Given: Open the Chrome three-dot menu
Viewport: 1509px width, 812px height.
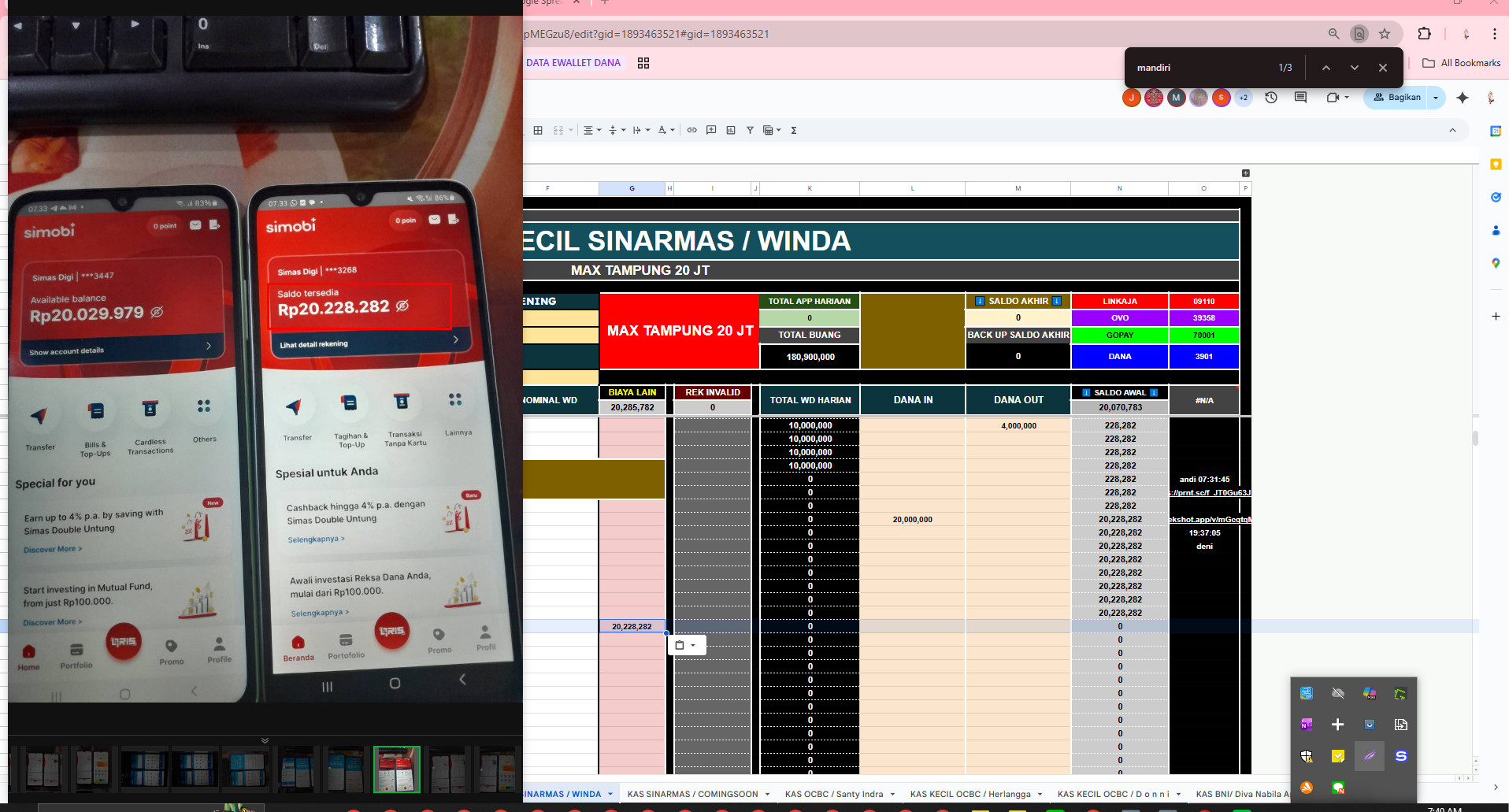Looking at the screenshot, I should [x=1494, y=33].
